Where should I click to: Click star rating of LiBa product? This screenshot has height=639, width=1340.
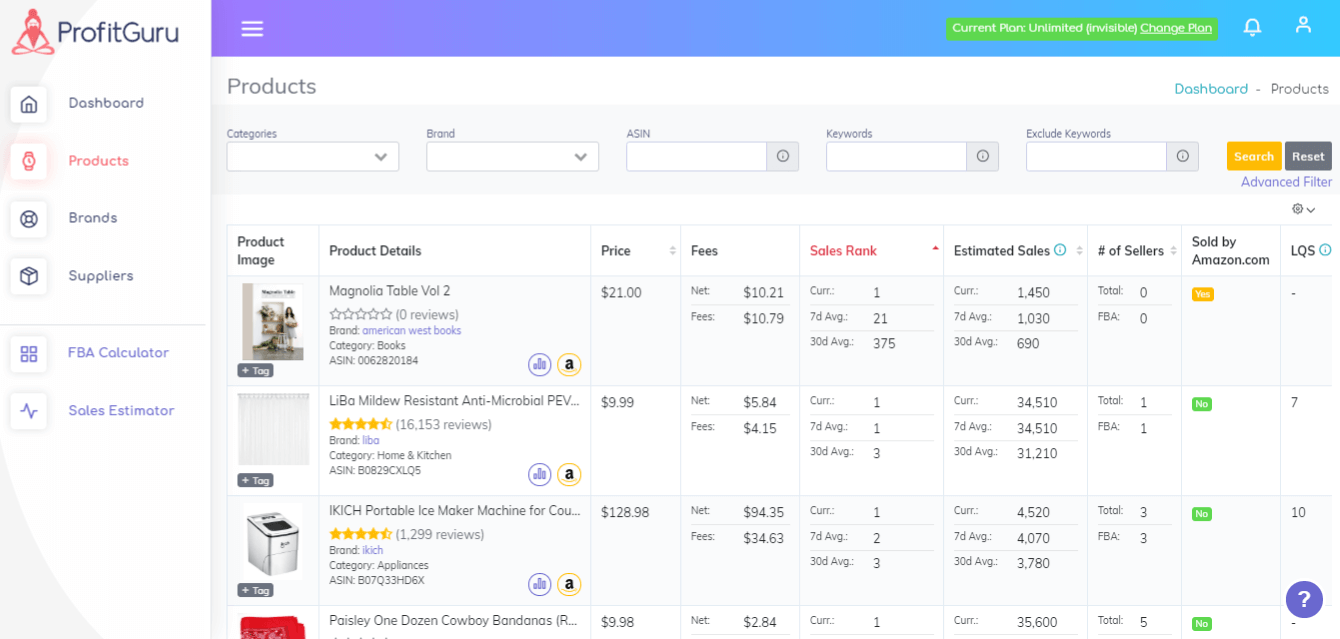tap(360, 424)
